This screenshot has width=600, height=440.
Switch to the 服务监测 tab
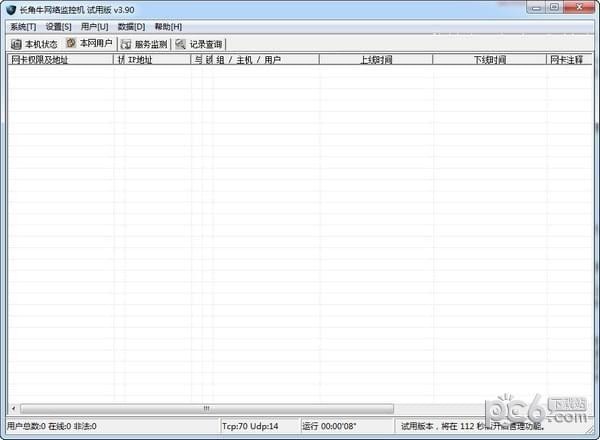(144, 44)
